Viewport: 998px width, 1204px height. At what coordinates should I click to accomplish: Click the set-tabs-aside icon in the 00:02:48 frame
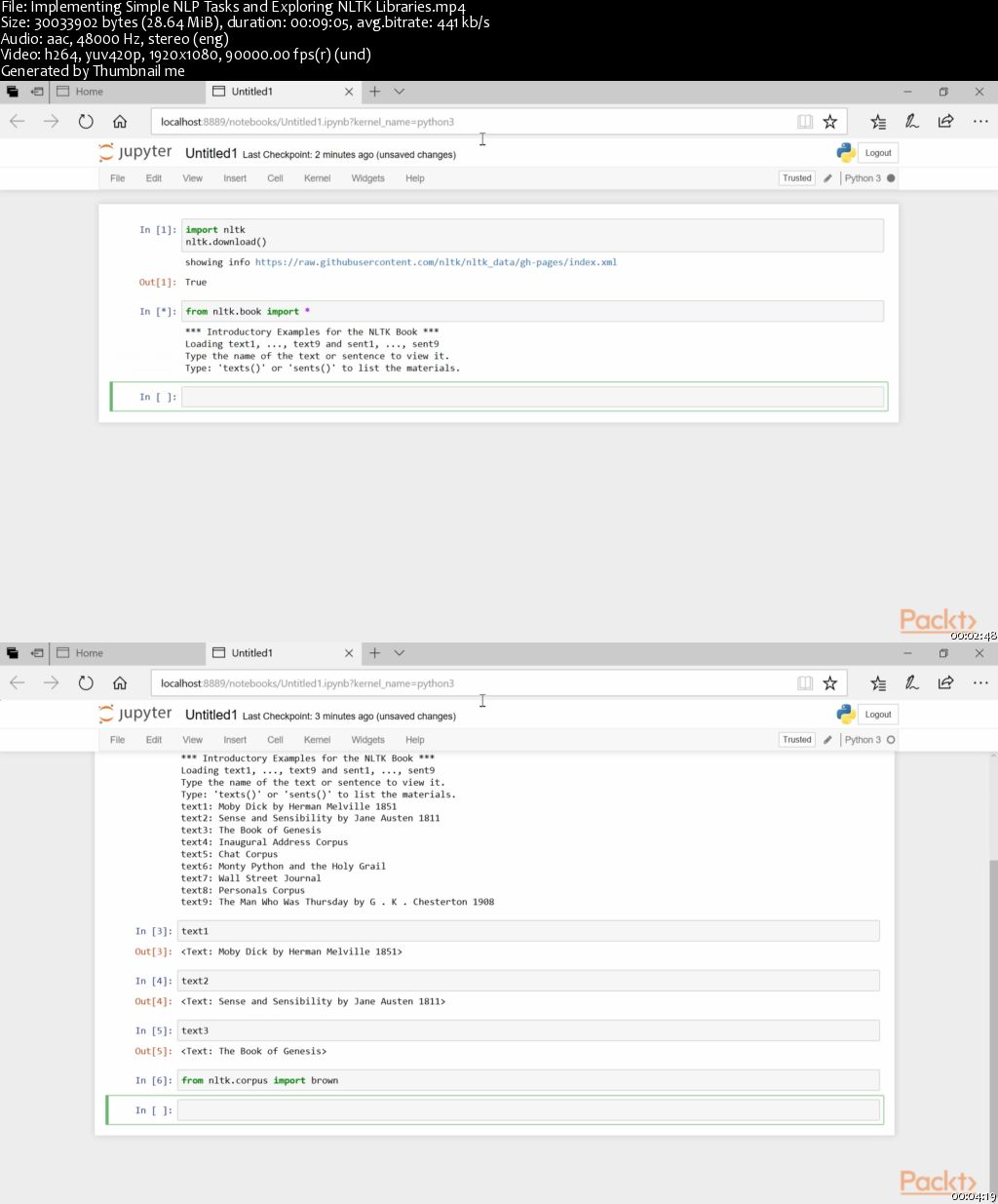(x=37, y=92)
